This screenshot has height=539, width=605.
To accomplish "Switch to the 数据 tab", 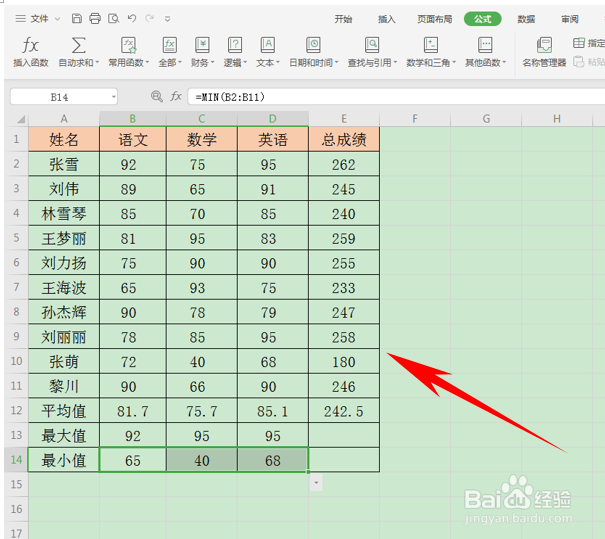I will tap(526, 19).
